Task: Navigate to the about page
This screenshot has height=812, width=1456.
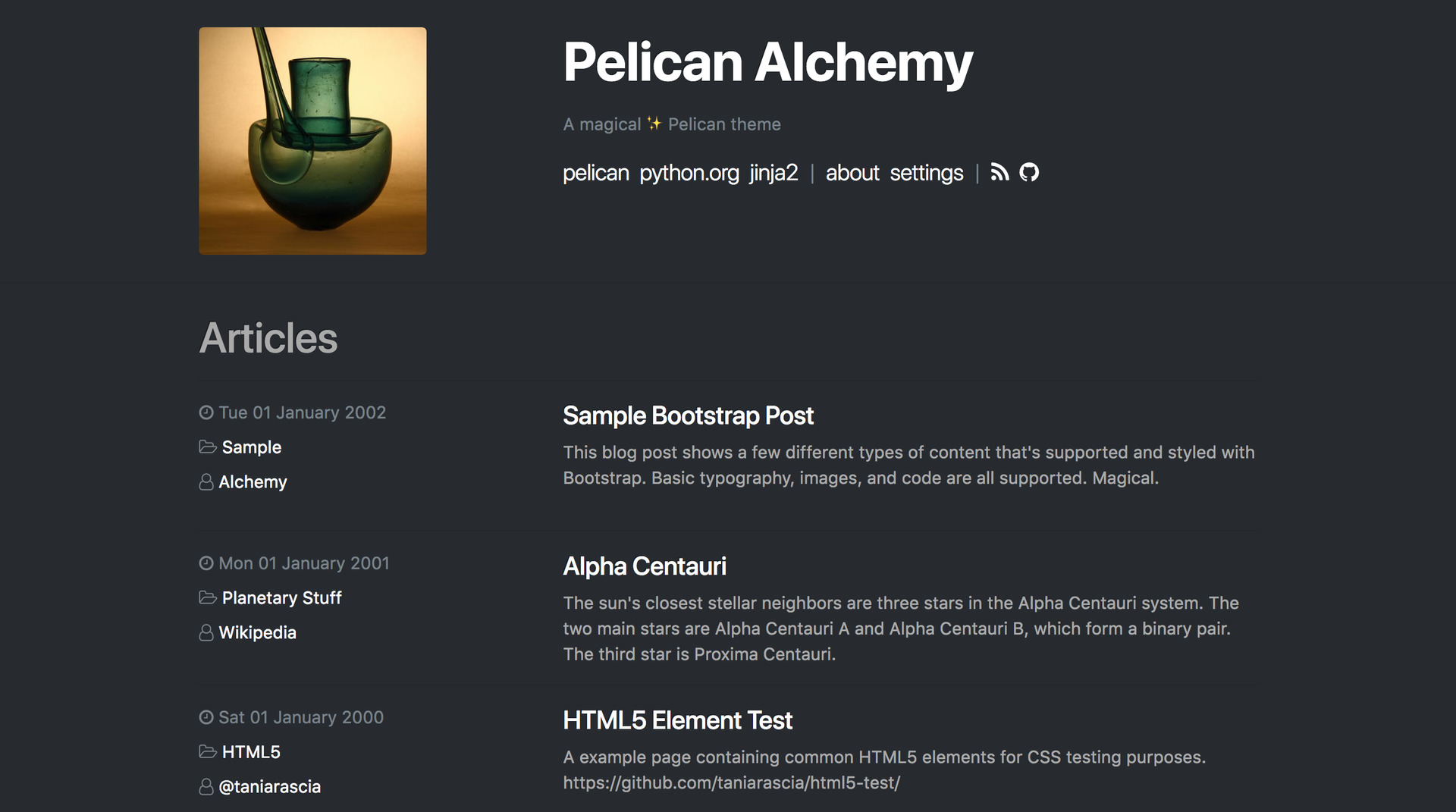Action: click(x=852, y=174)
